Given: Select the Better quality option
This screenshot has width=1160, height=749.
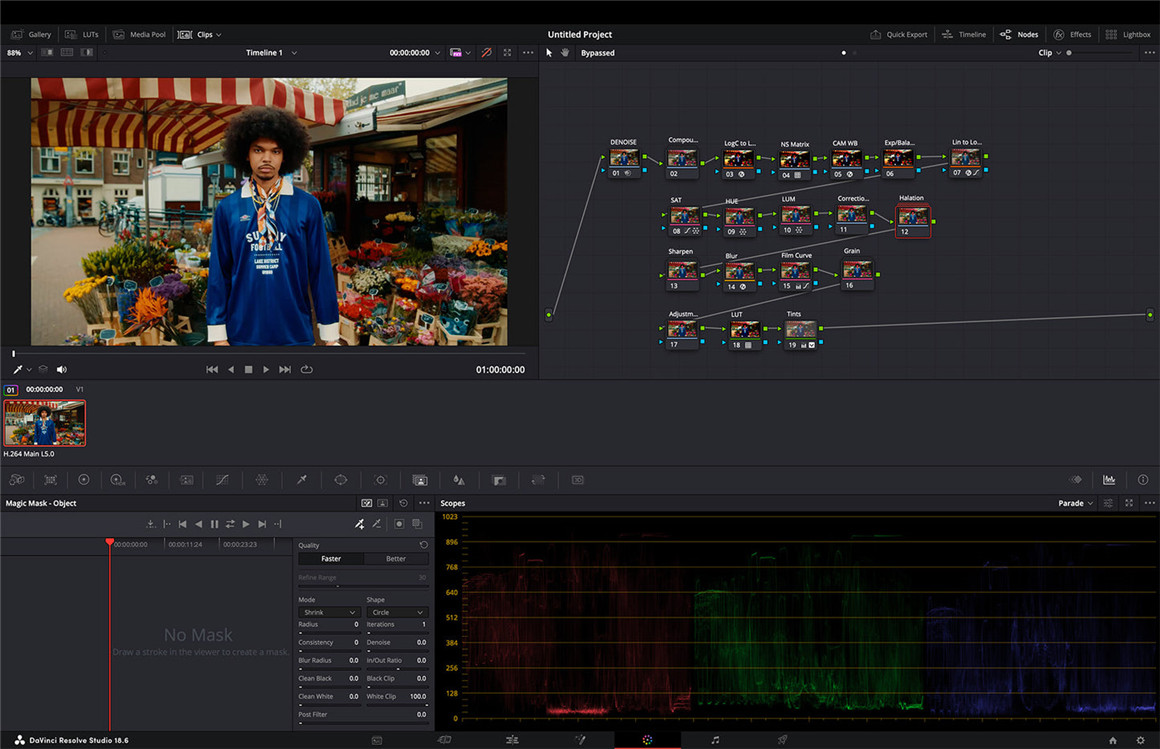Looking at the screenshot, I should tap(396, 559).
